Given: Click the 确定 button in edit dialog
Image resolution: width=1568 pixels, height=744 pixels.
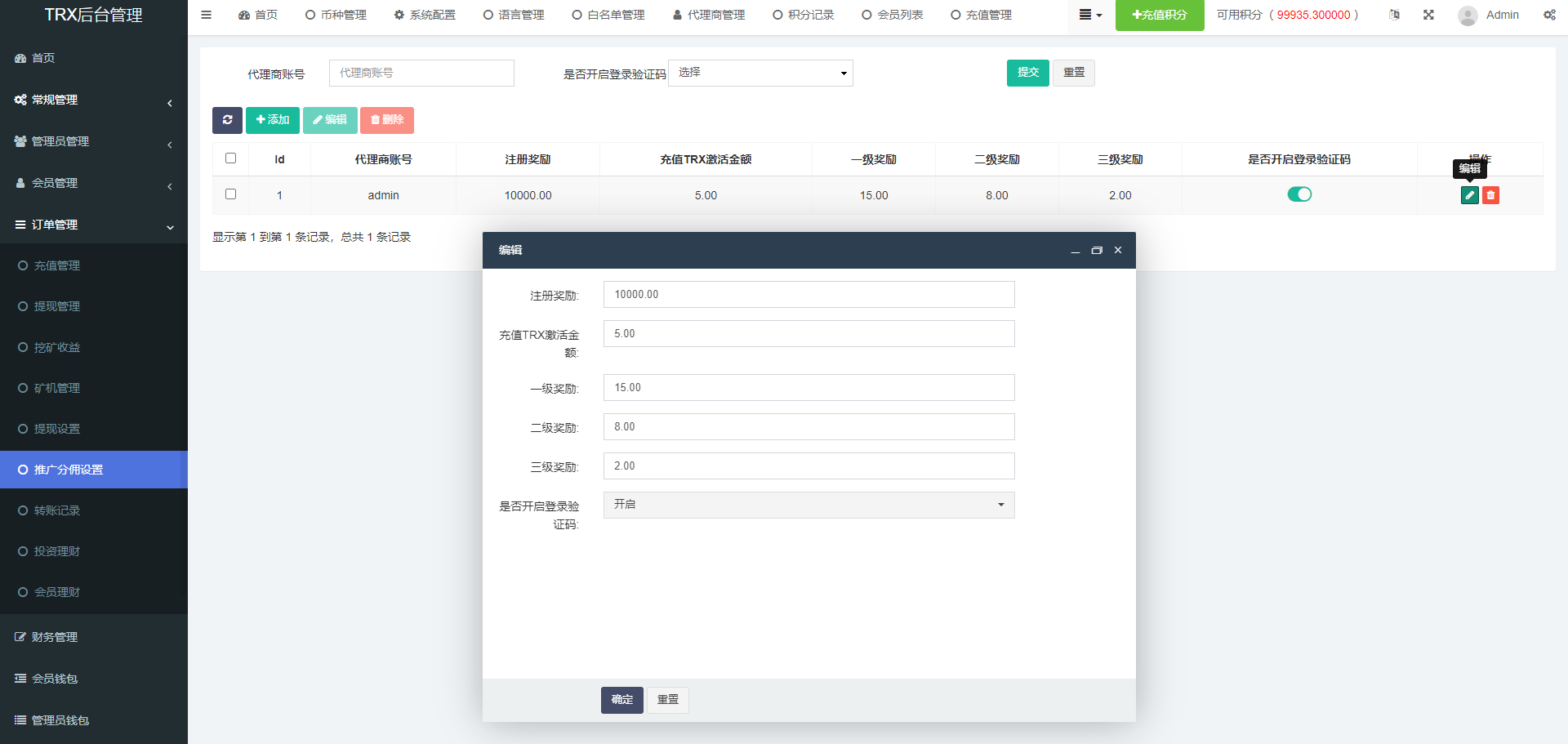Looking at the screenshot, I should (621, 700).
